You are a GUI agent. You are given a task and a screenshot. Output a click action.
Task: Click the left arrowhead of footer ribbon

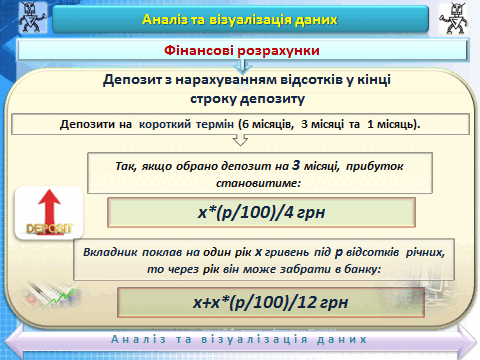pos(13,341)
